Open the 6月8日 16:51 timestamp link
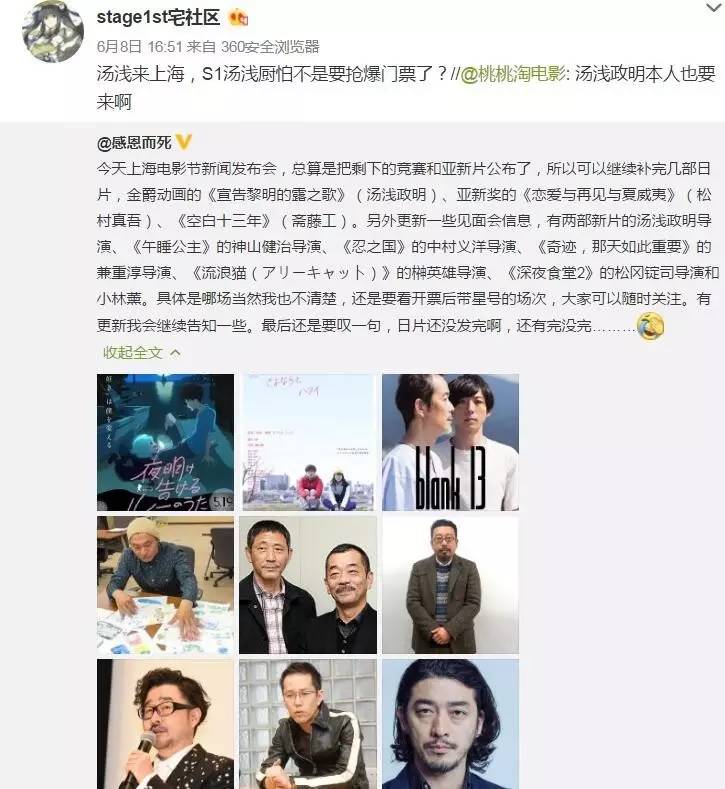 (x=139, y=47)
